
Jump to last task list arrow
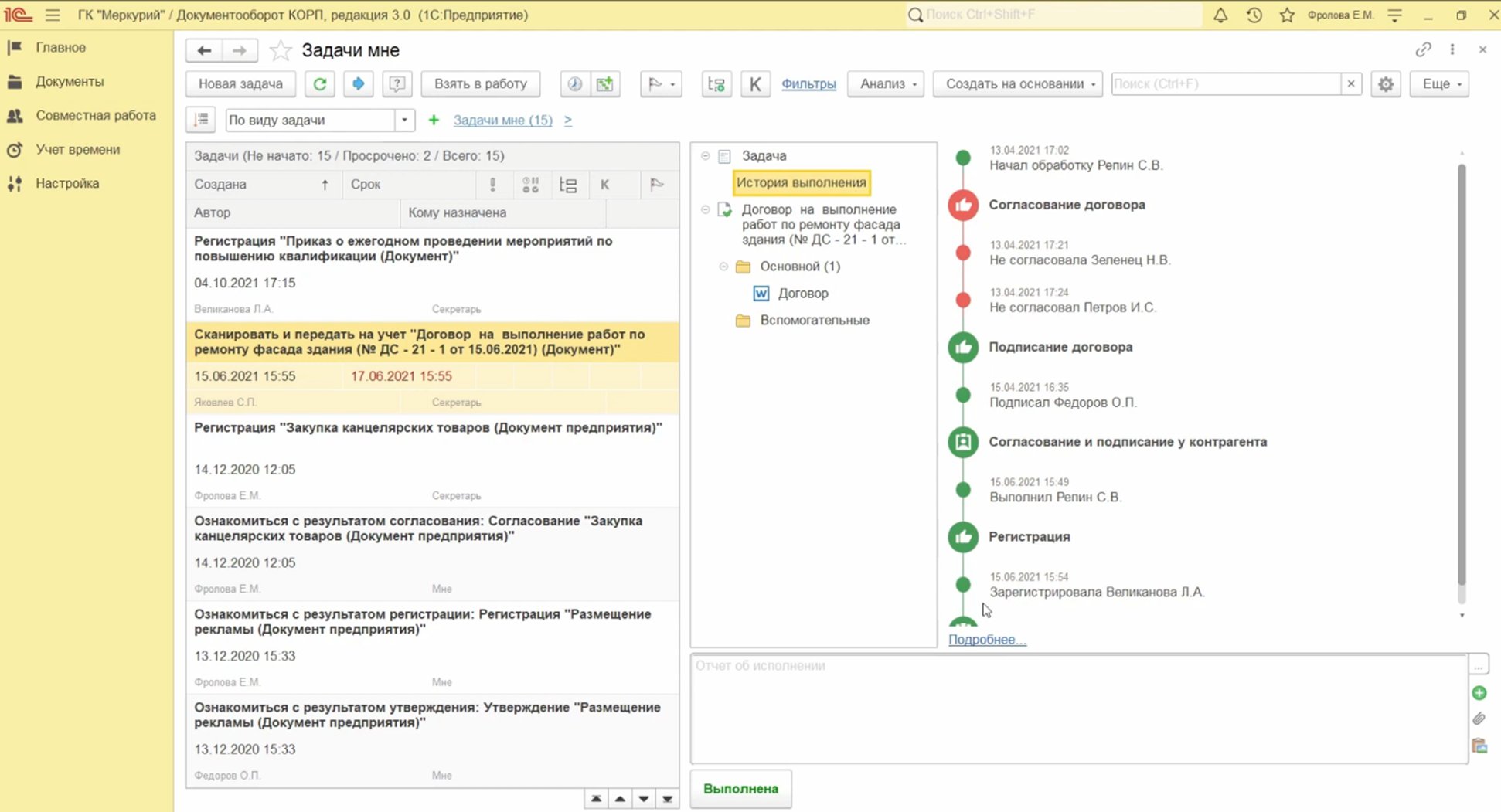click(667, 799)
